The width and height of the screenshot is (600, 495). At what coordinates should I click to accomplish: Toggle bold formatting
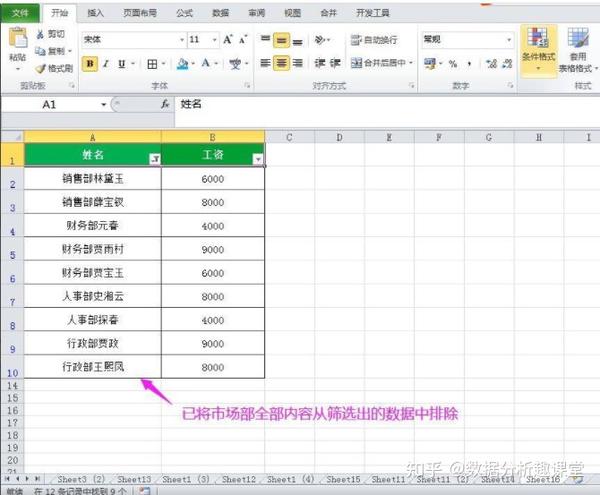pyautogui.click(x=90, y=64)
